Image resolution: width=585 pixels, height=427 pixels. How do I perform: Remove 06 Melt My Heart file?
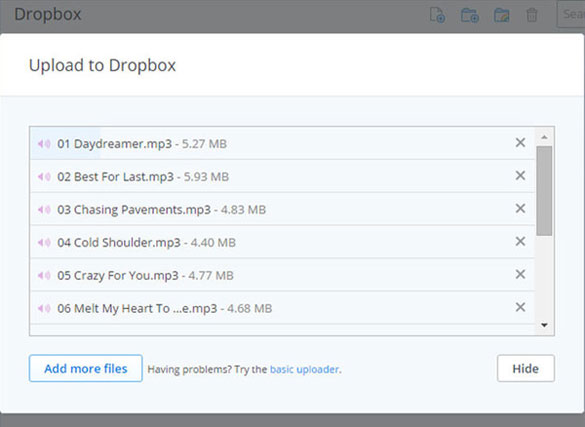pyautogui.click(x=520, y=307)
